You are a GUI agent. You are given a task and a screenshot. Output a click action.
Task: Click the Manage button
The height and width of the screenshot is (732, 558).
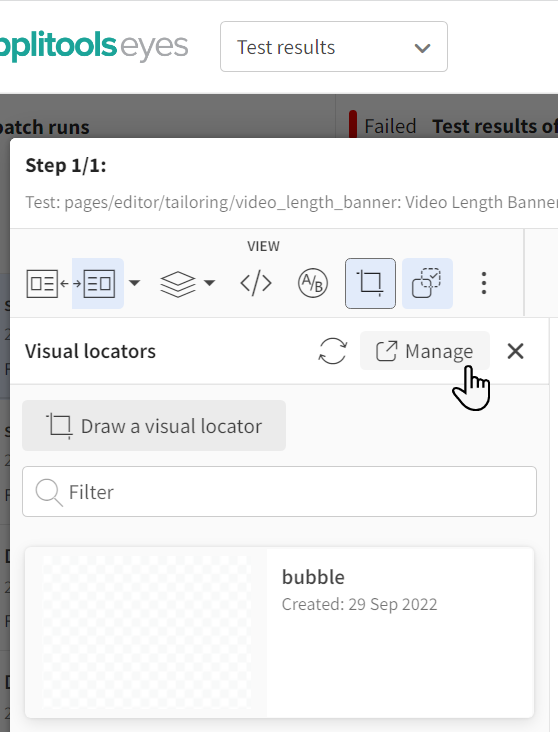(425, 351)
